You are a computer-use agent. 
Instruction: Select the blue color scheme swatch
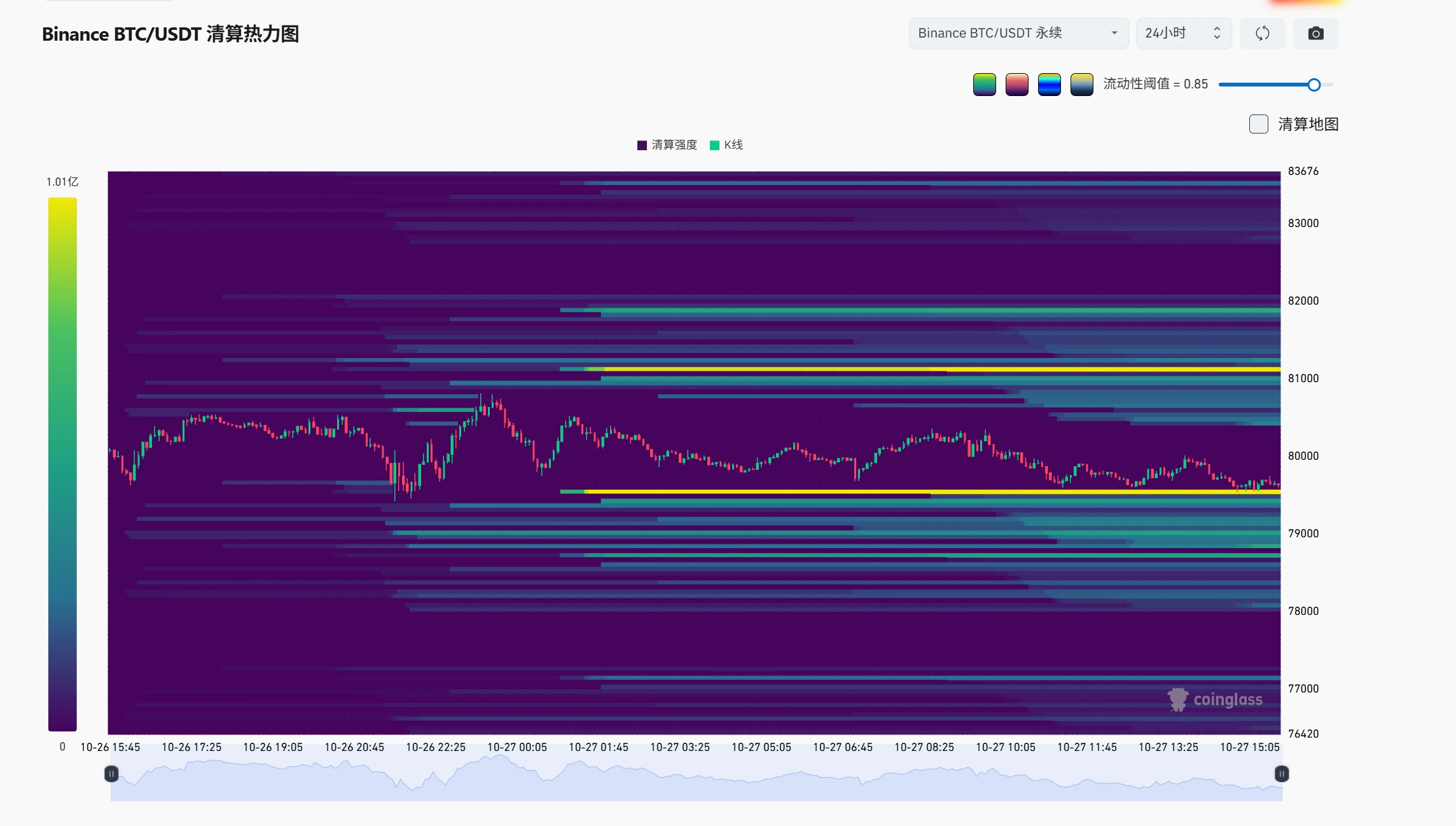pyautogui.click(x=1049, y=84)
